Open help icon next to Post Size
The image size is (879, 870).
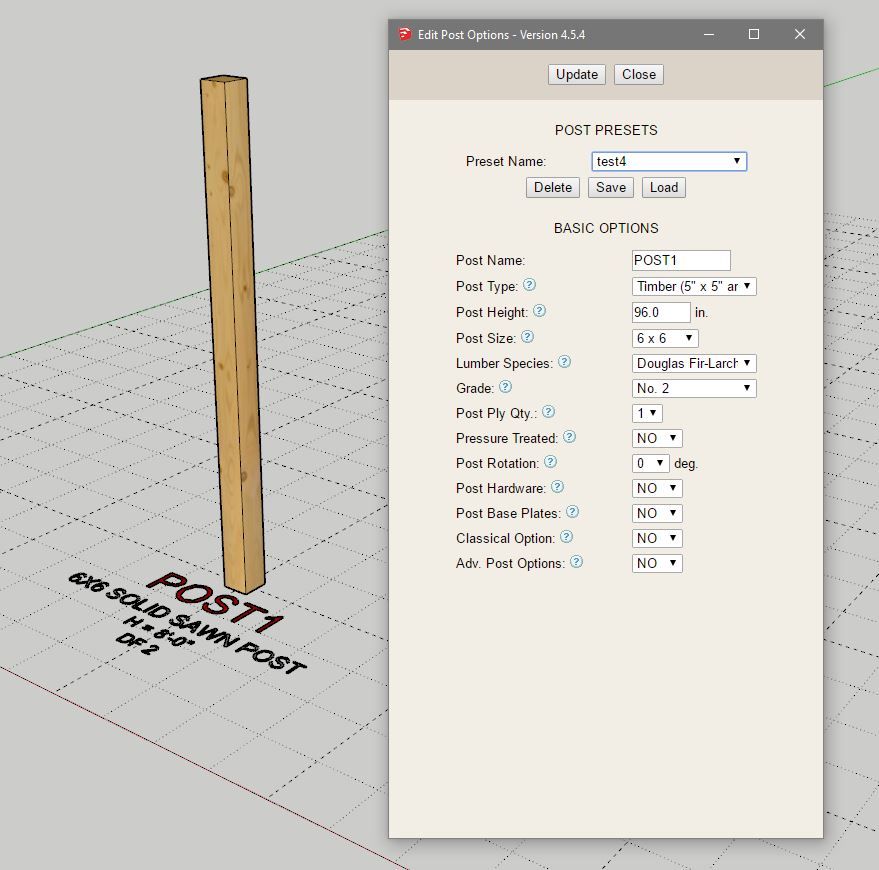pyautogui.click(x=528, y=336)
